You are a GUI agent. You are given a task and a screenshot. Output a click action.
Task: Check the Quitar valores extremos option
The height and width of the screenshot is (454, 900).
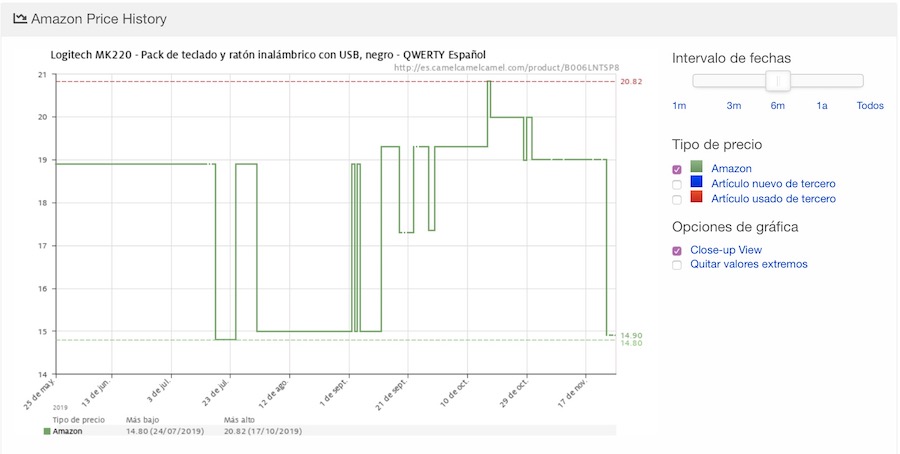tap(677, 265)
